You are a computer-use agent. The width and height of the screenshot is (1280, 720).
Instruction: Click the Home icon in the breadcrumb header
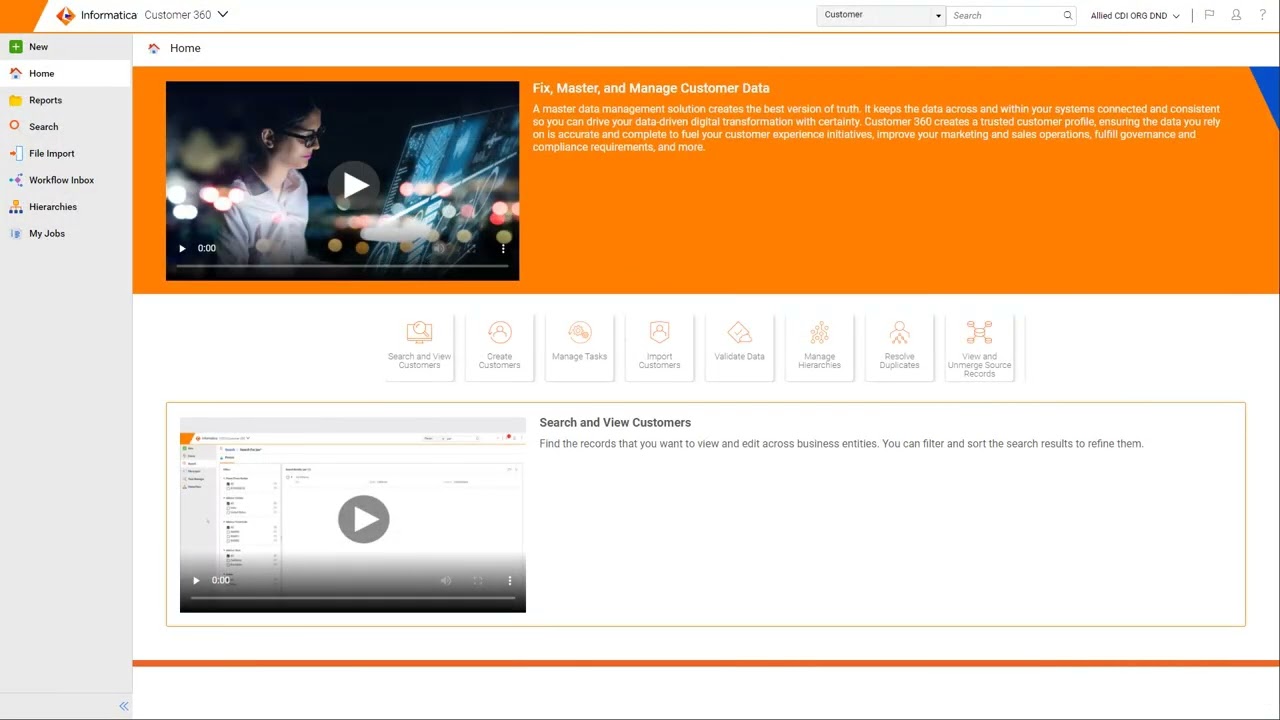[154, 48]
